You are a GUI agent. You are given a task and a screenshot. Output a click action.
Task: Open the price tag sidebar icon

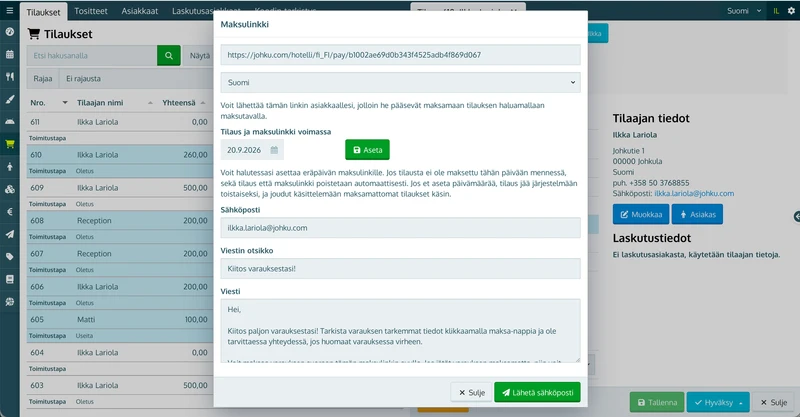pyautogui.click(x=10, y=257)
